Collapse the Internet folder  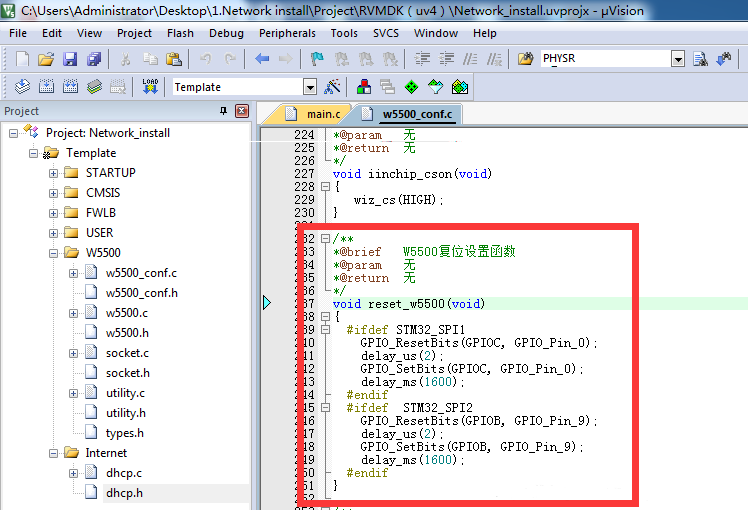(x=53, y=453)
